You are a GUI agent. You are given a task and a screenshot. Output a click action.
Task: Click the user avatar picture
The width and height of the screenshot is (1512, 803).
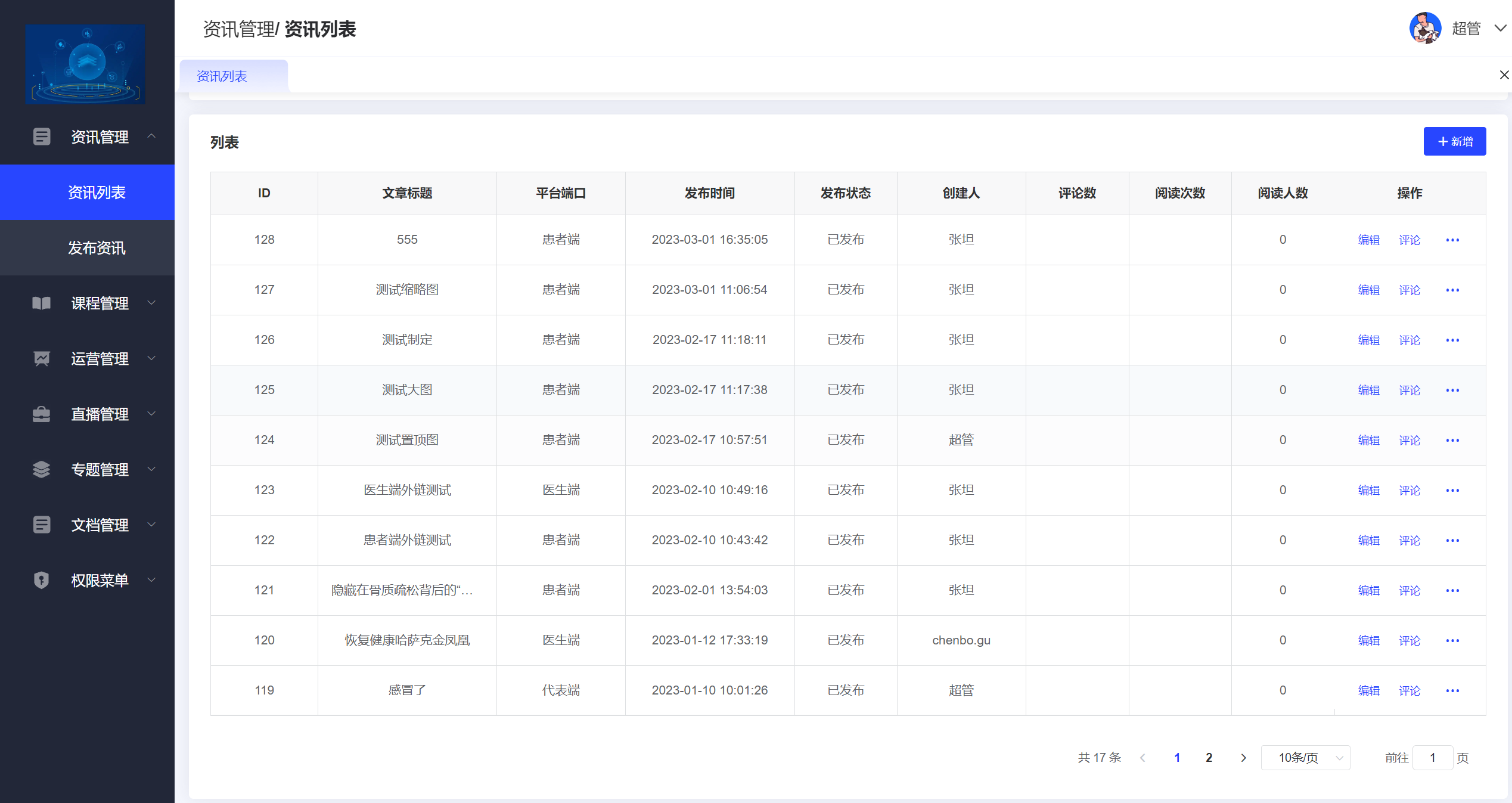1425,28
